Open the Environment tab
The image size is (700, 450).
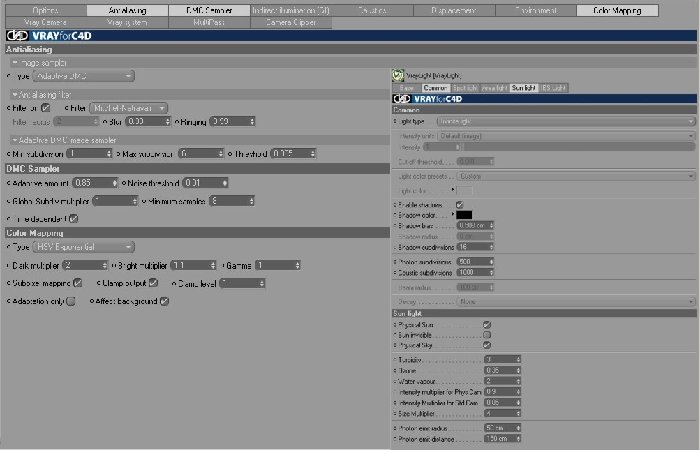tap(536, 10)
